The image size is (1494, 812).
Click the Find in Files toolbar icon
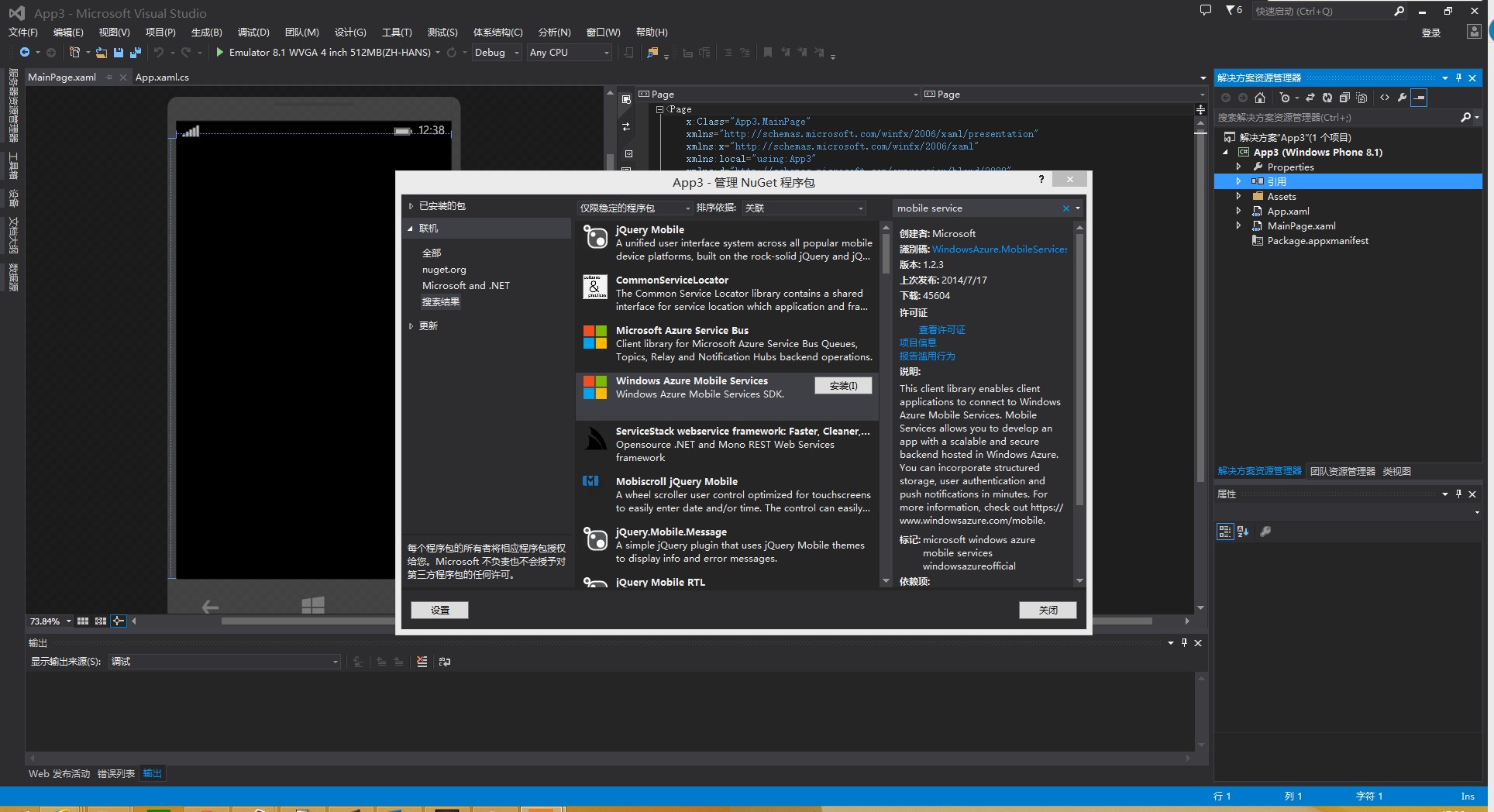coord(652,53)
